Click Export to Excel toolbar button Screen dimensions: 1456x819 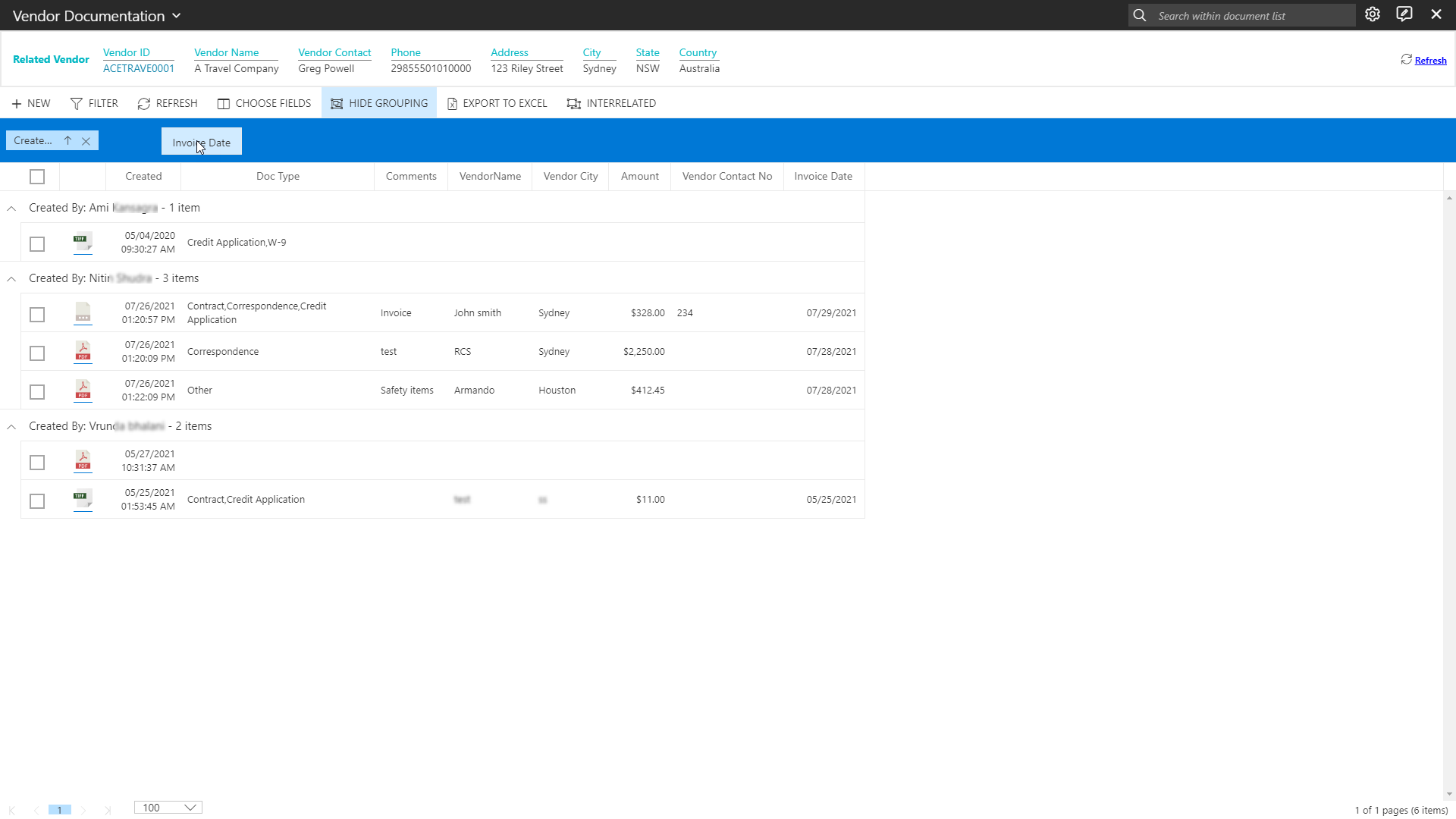click(497, 103)
